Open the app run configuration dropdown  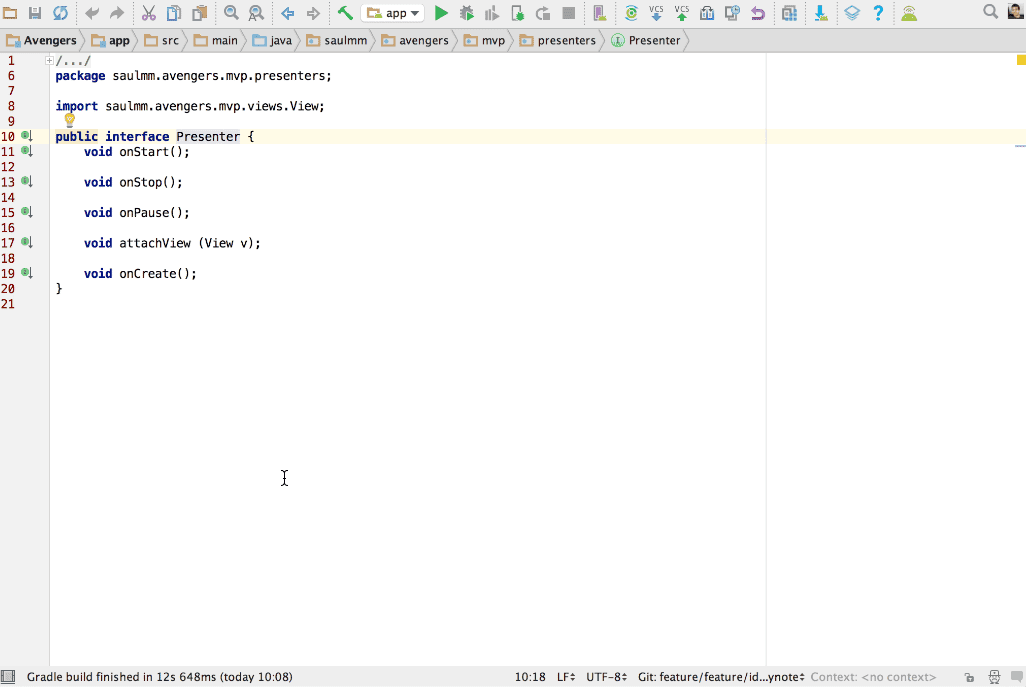[x=393, y=13]
